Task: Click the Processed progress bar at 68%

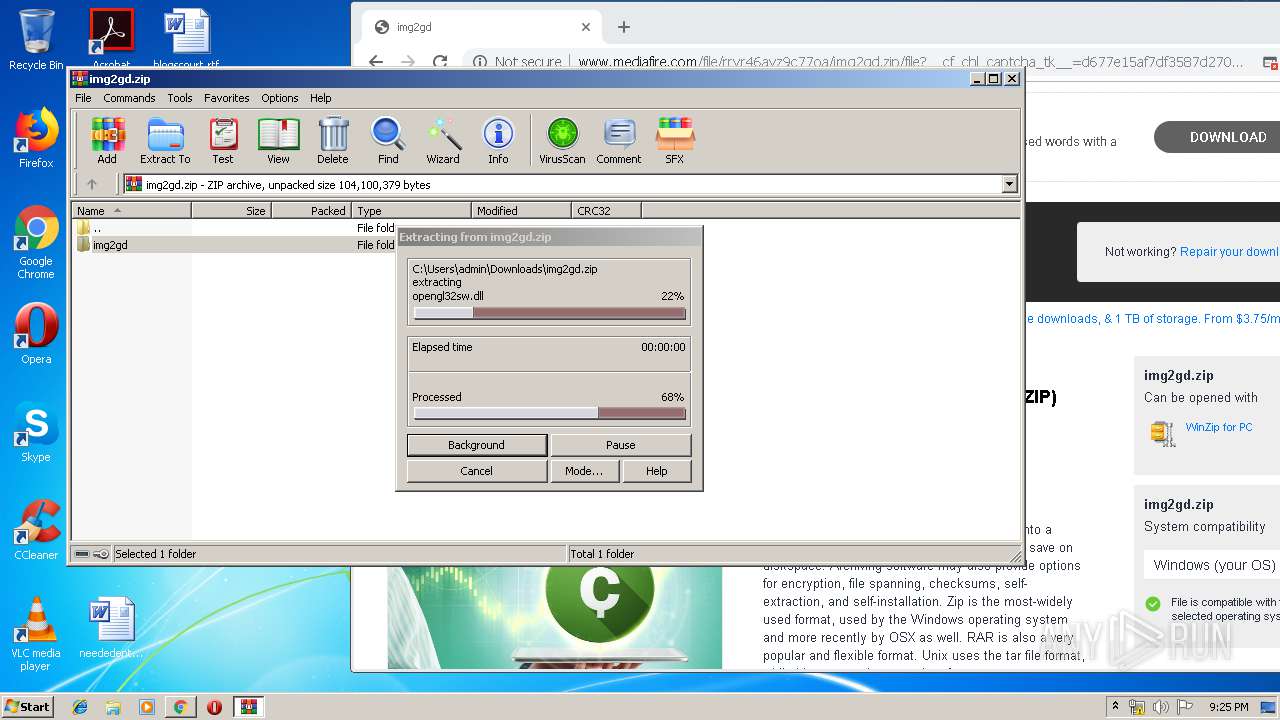Action: pyautogui.click(x=549, y=413)
